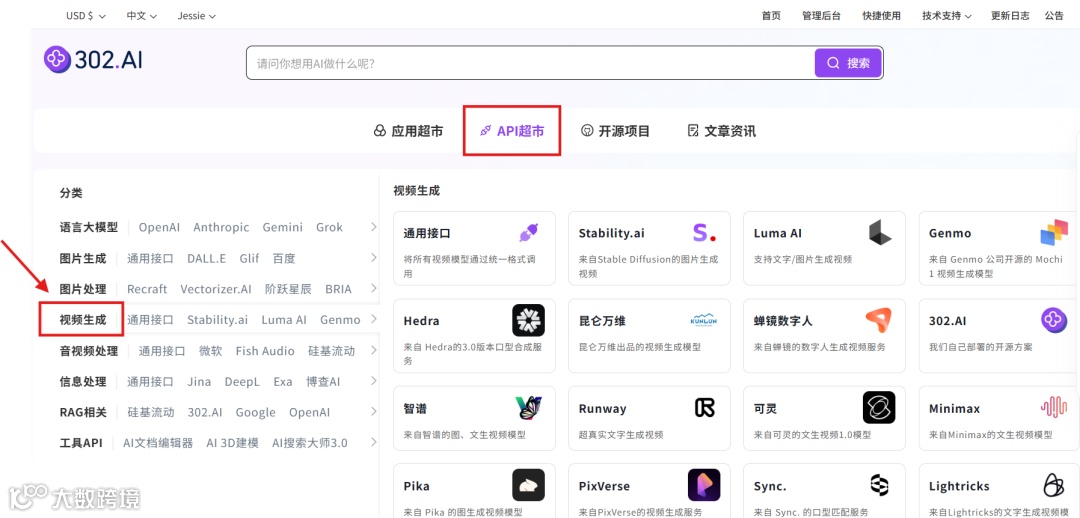Open the Recraft link

tap(147, 289)
